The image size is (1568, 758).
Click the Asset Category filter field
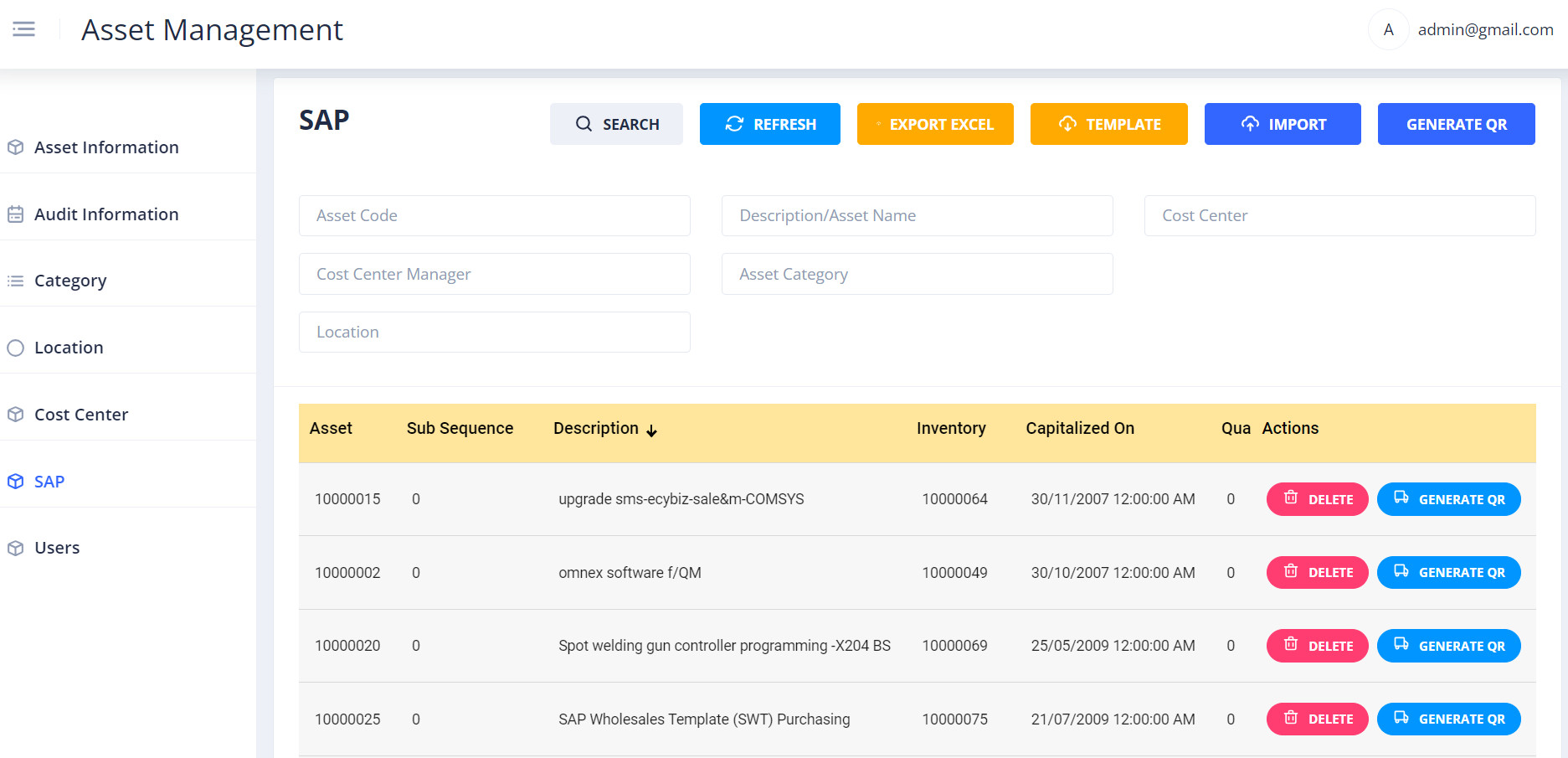tap(918, 274)
